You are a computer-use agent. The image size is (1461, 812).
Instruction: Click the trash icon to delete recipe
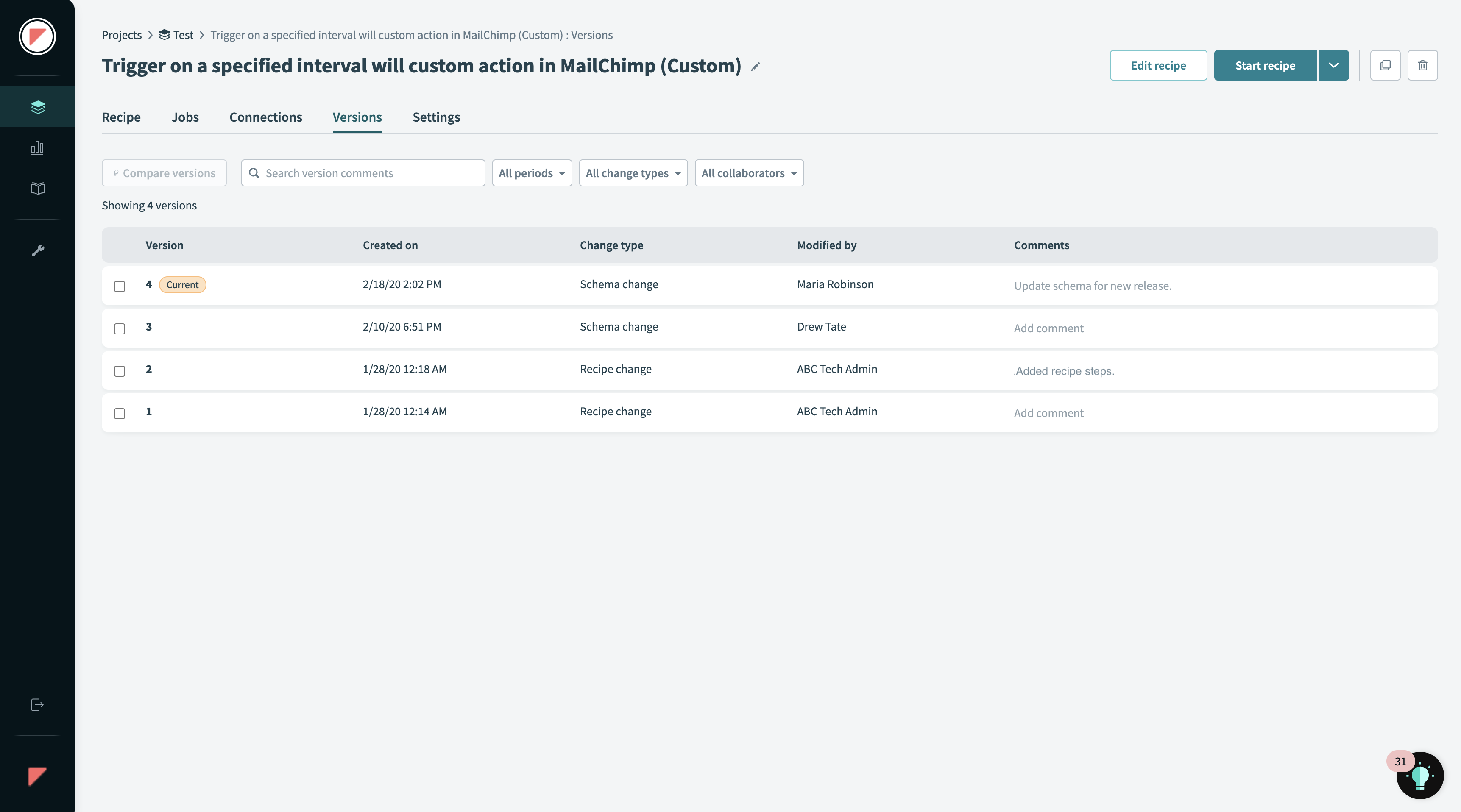tap(1422, 65)
